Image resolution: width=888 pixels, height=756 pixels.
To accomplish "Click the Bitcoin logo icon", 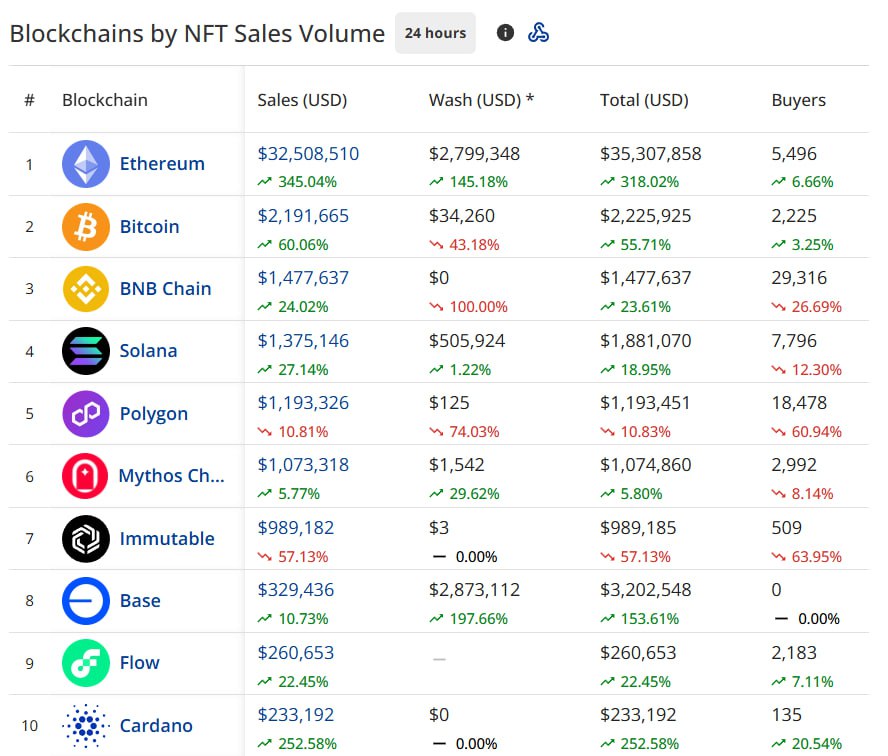I will (x=86, y=227).
